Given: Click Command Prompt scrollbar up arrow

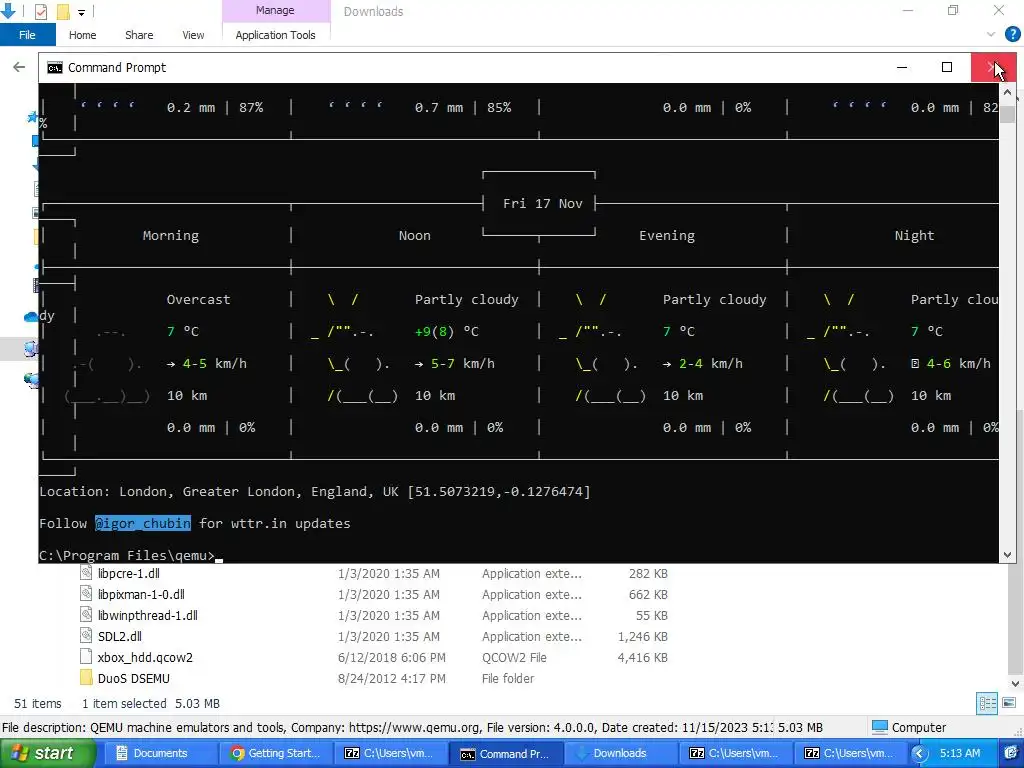Looking at the screenshot, I should [x=1007, y=93].
